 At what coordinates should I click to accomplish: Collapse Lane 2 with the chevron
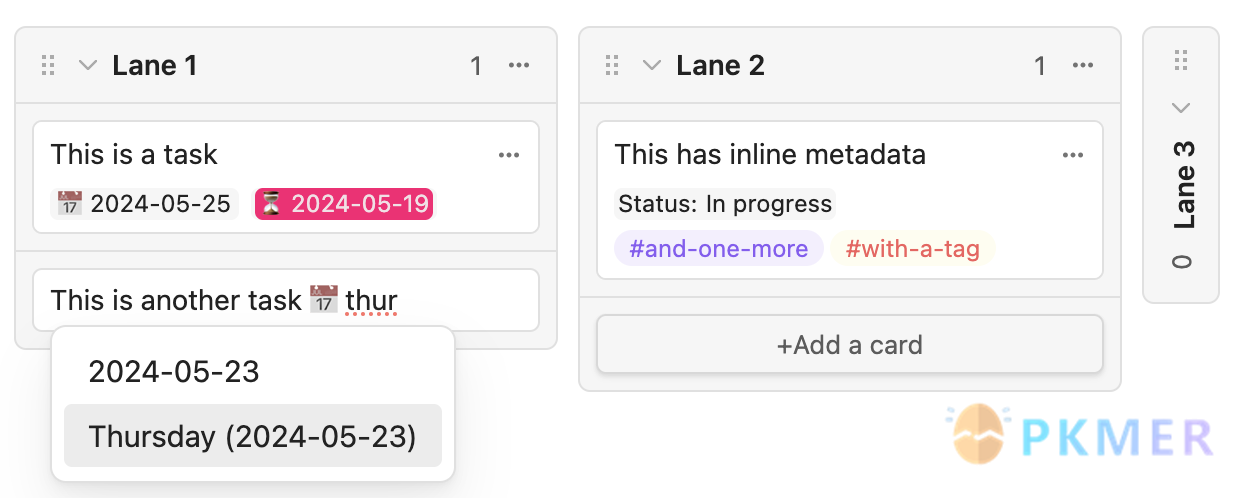652,66
